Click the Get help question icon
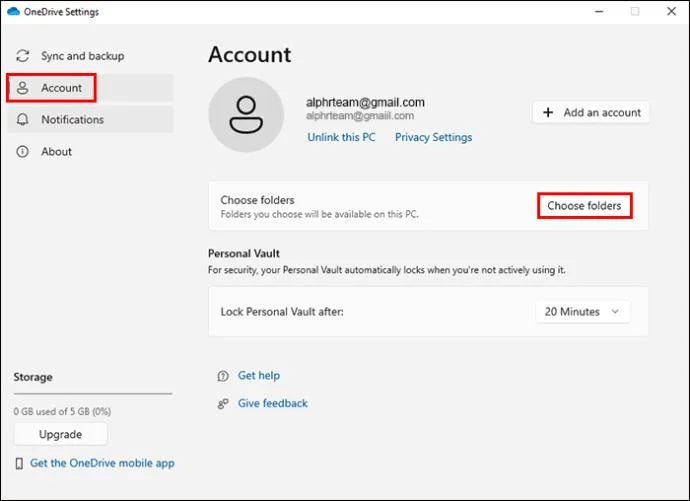The width and height of the screenshot is (690, 501). (223, 376)
